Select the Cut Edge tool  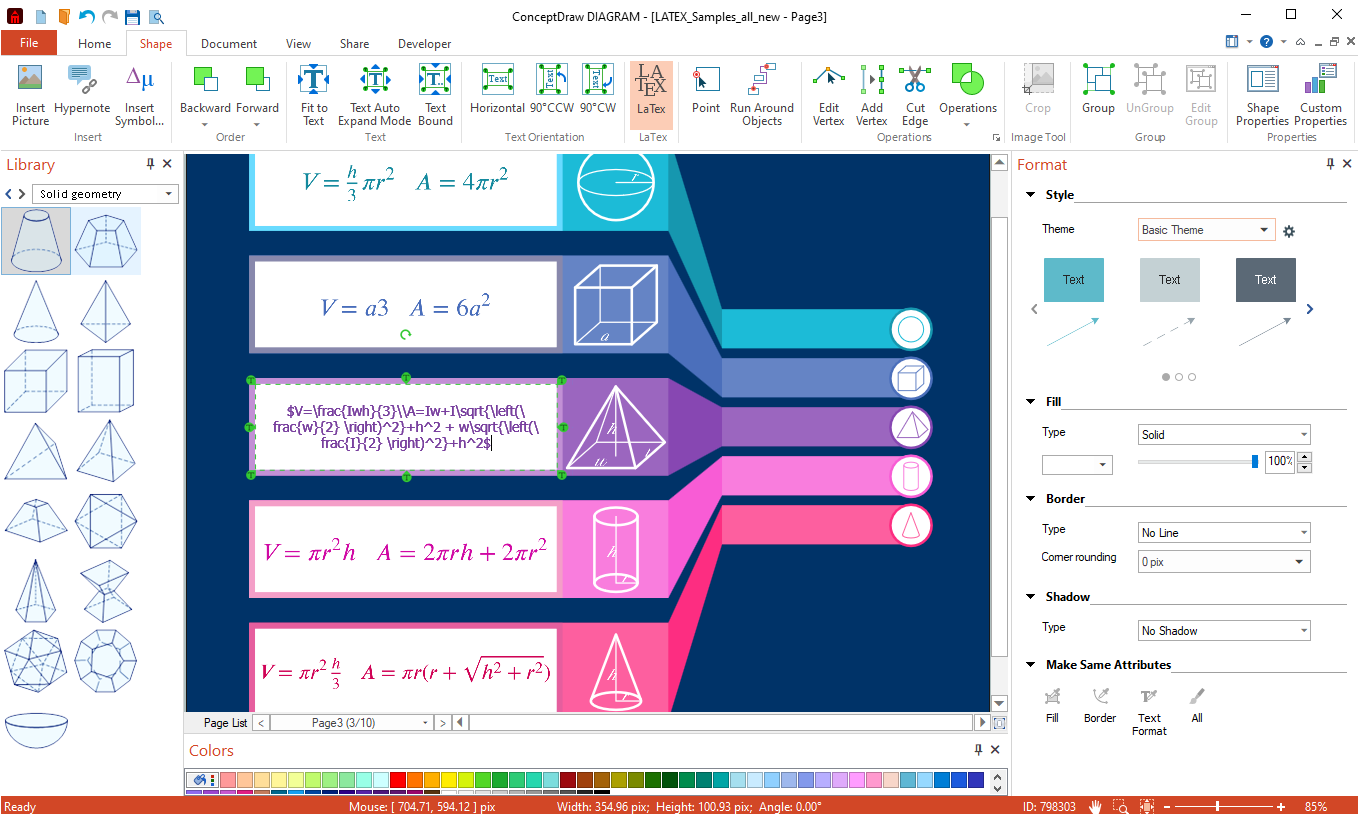(914, 95)
